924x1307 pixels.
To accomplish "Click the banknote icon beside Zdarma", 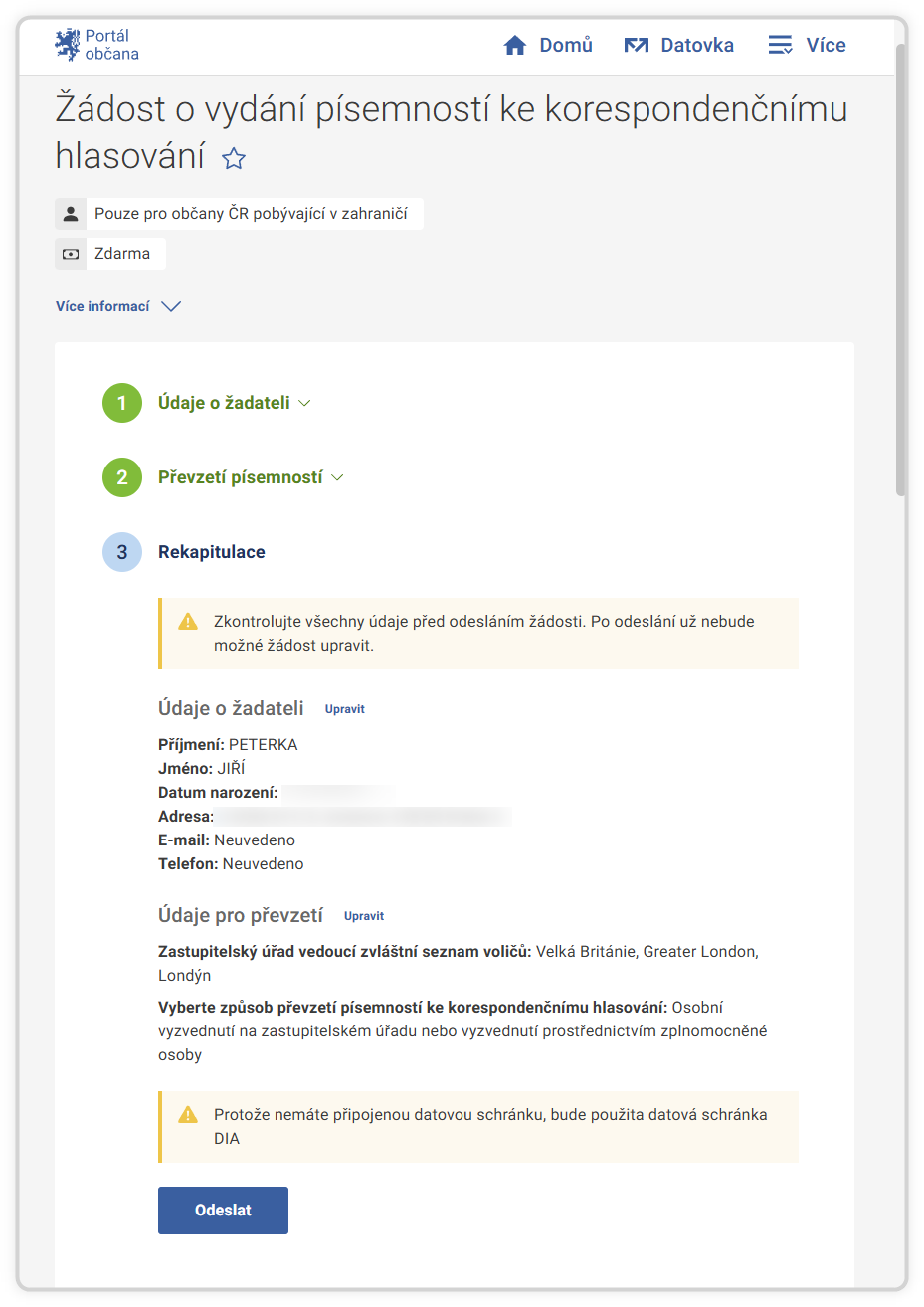I will pos(71,254).
